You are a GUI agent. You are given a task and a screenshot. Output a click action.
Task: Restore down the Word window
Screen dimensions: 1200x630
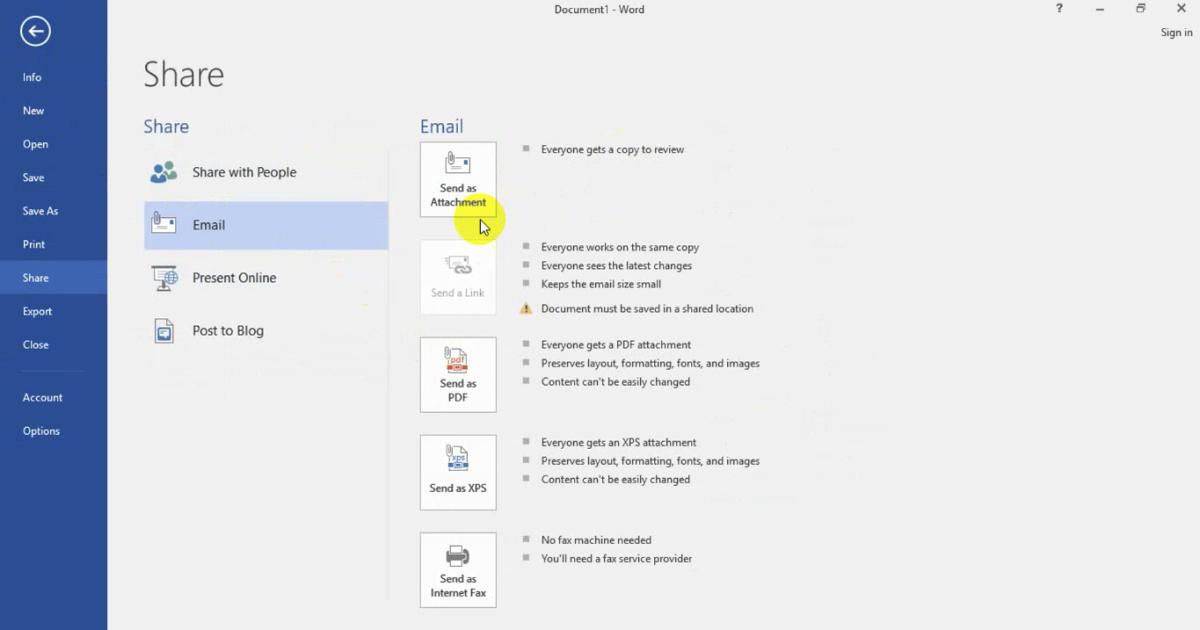pos(1140,9)
